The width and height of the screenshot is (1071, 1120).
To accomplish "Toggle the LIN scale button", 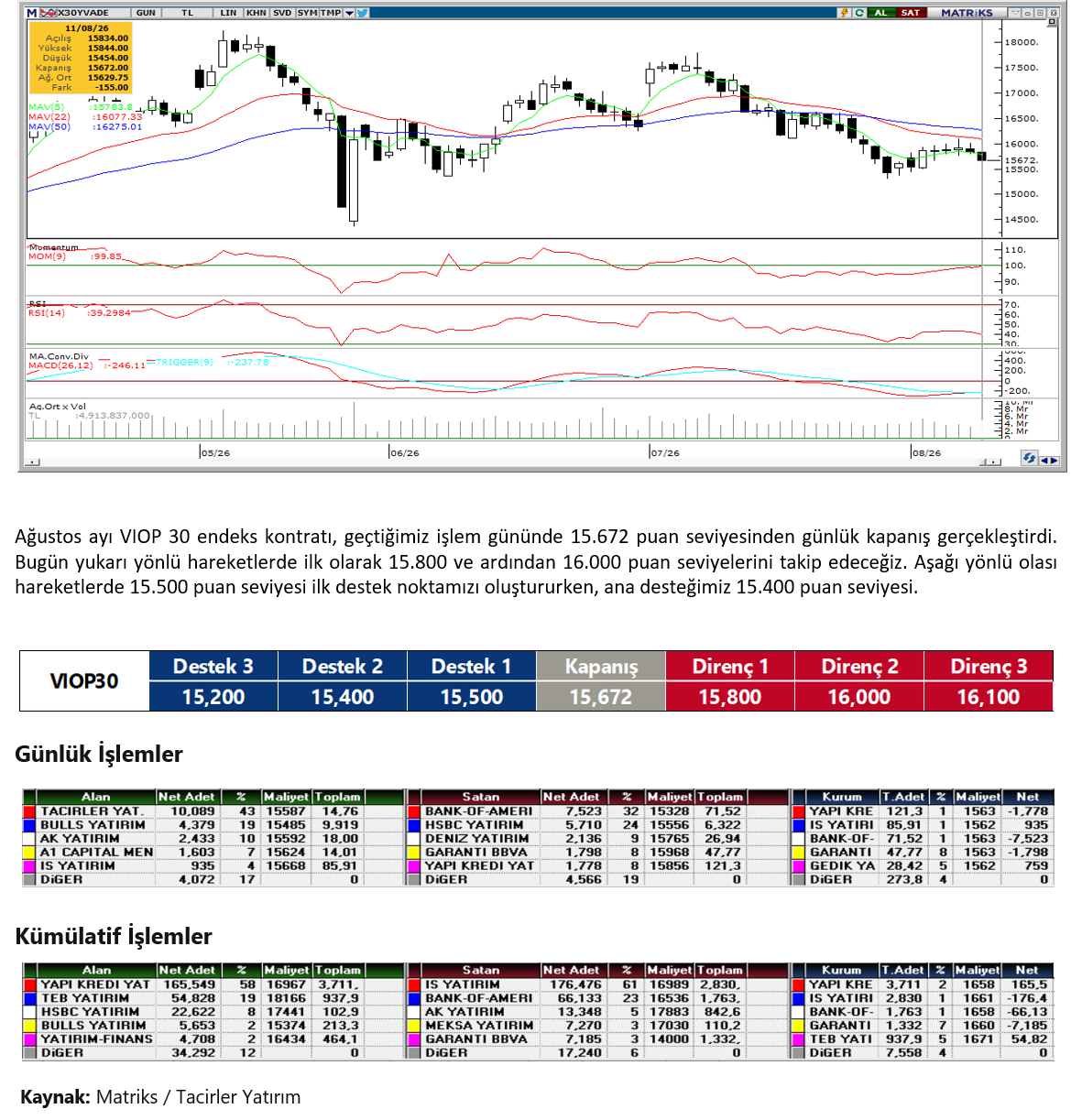I will 228,13.
